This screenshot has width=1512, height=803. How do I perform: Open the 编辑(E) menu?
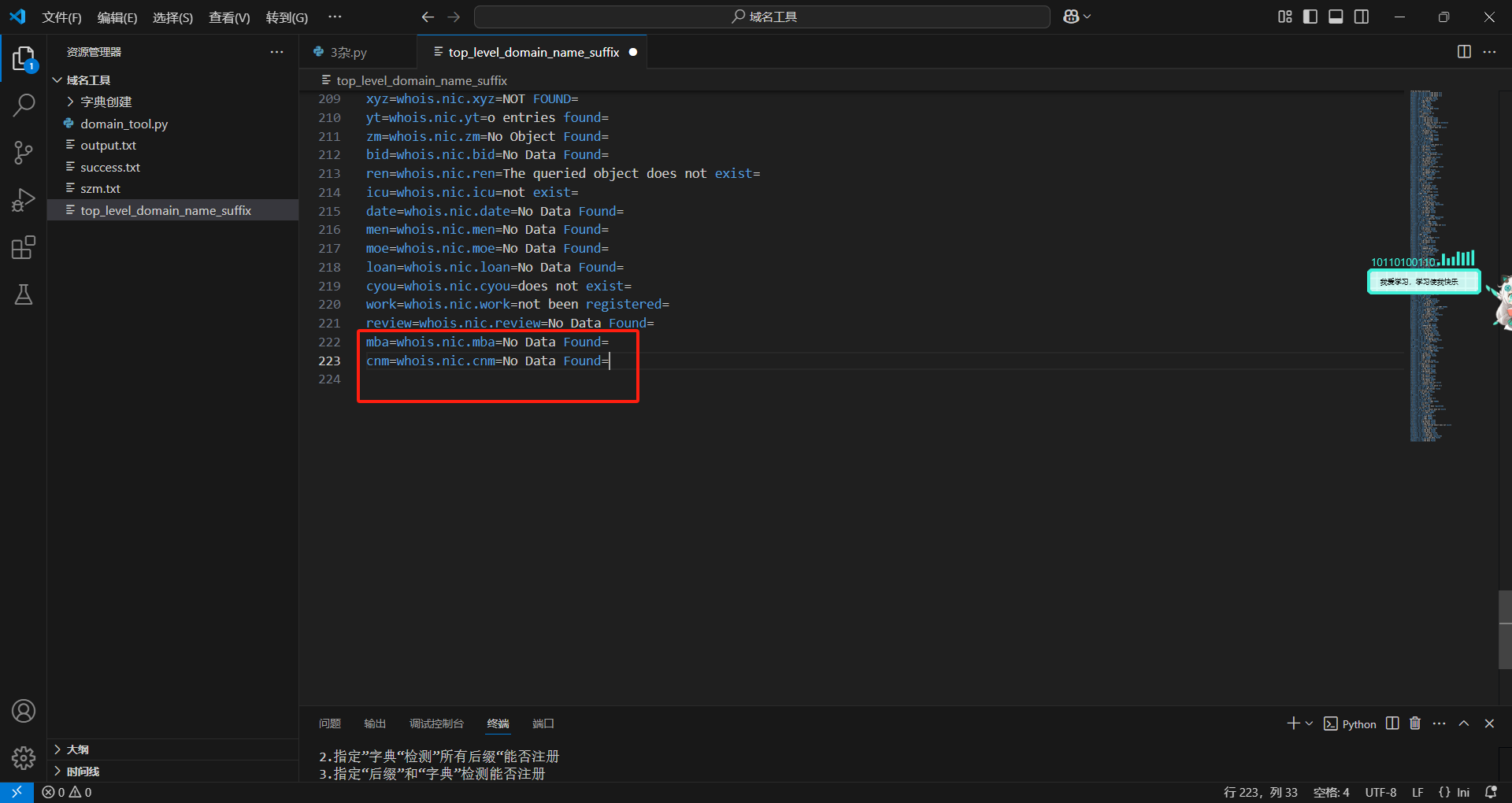click(x=117, y=17)
